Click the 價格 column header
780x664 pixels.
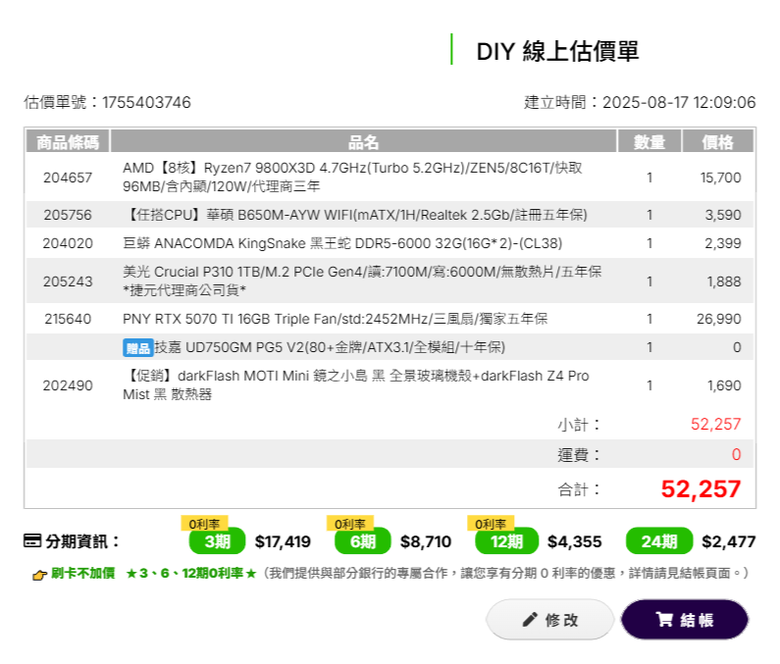pyautogui.click(x=718, y=142)
